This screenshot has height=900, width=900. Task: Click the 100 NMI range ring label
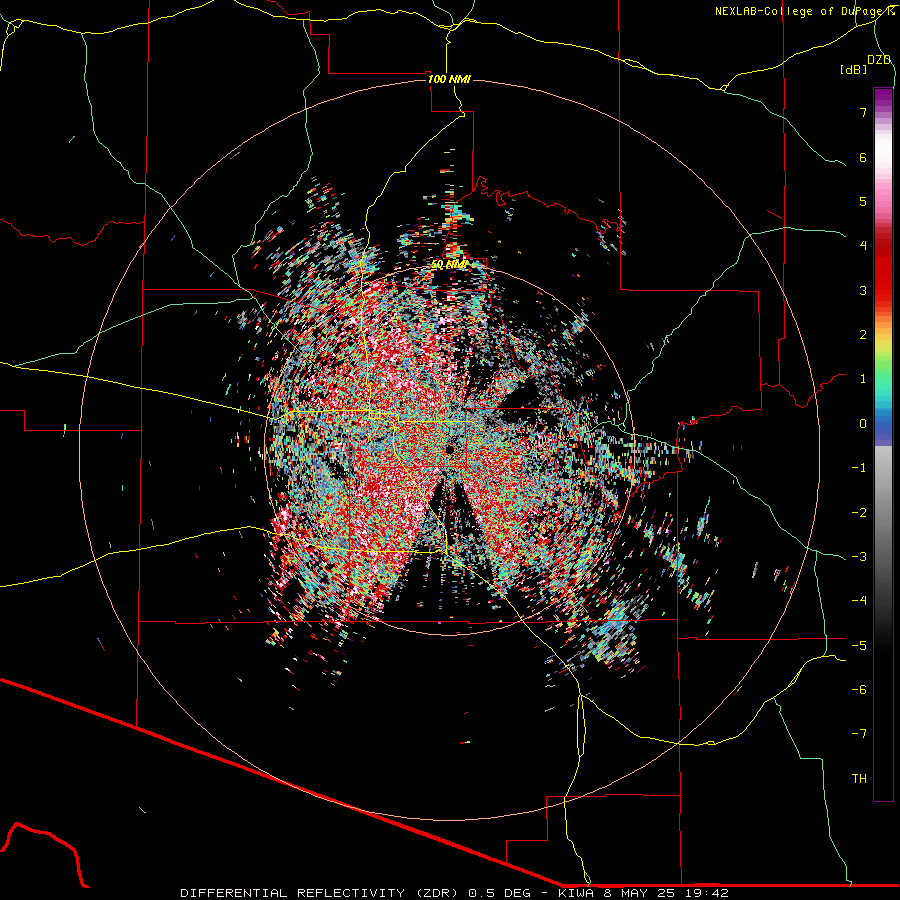pos(449,79)
